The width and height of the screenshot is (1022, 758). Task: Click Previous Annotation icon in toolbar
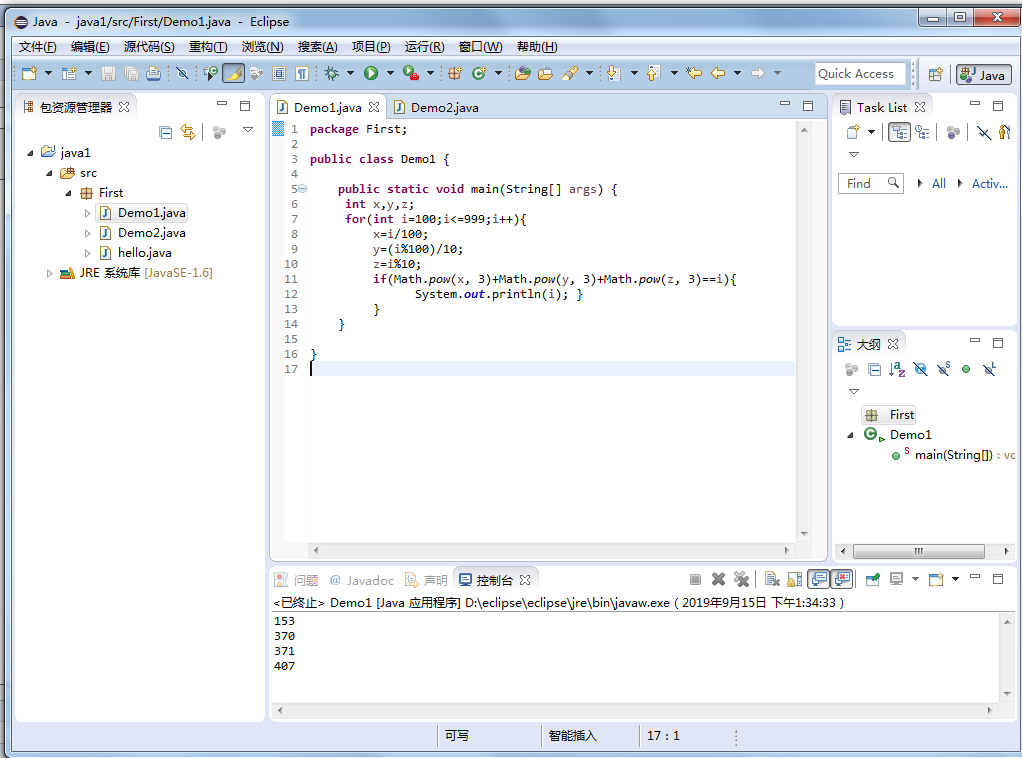point(654,73)
